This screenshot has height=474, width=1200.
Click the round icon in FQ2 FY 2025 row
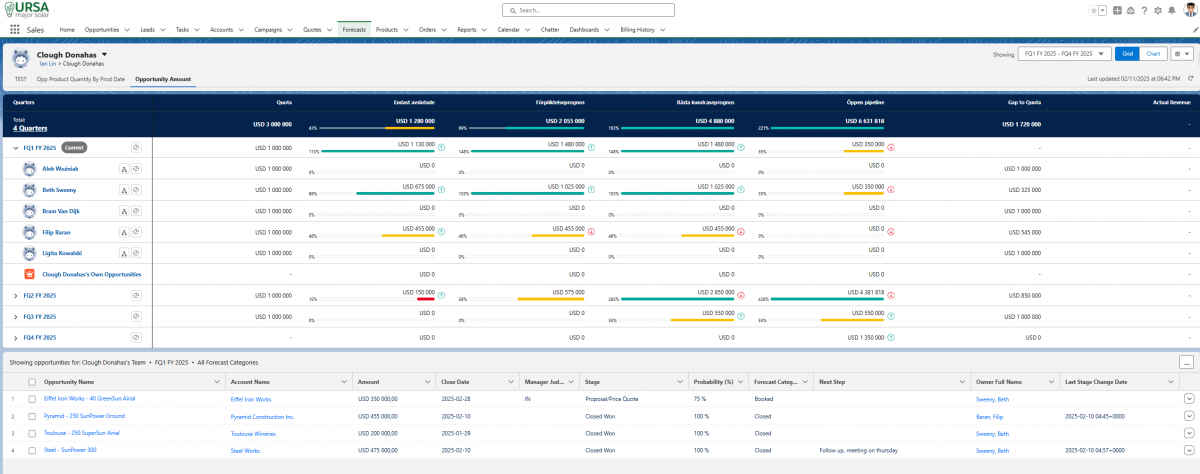pos(136,296)
